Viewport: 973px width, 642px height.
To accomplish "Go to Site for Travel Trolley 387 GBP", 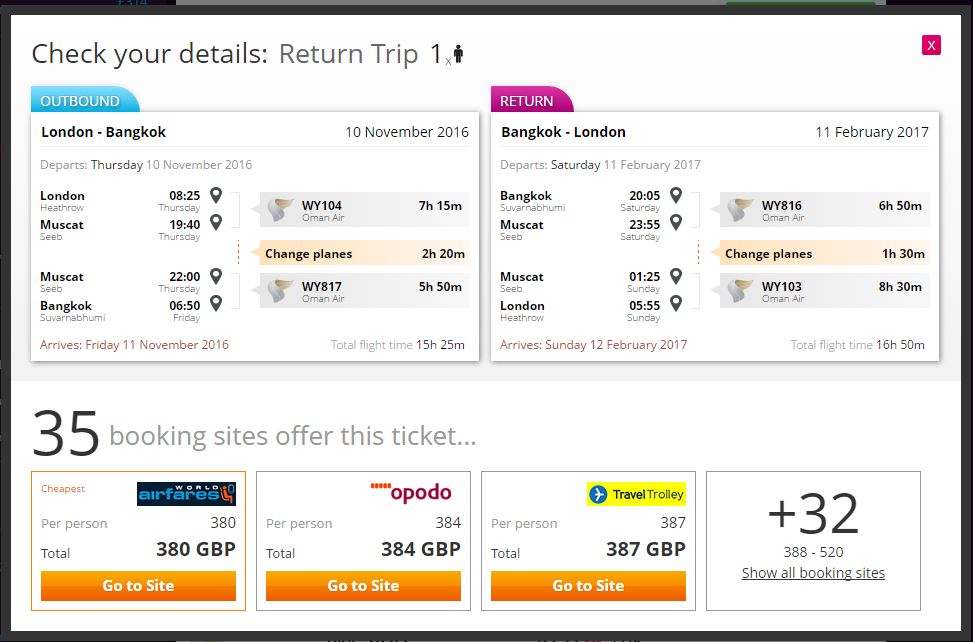I will click(588, 586).
